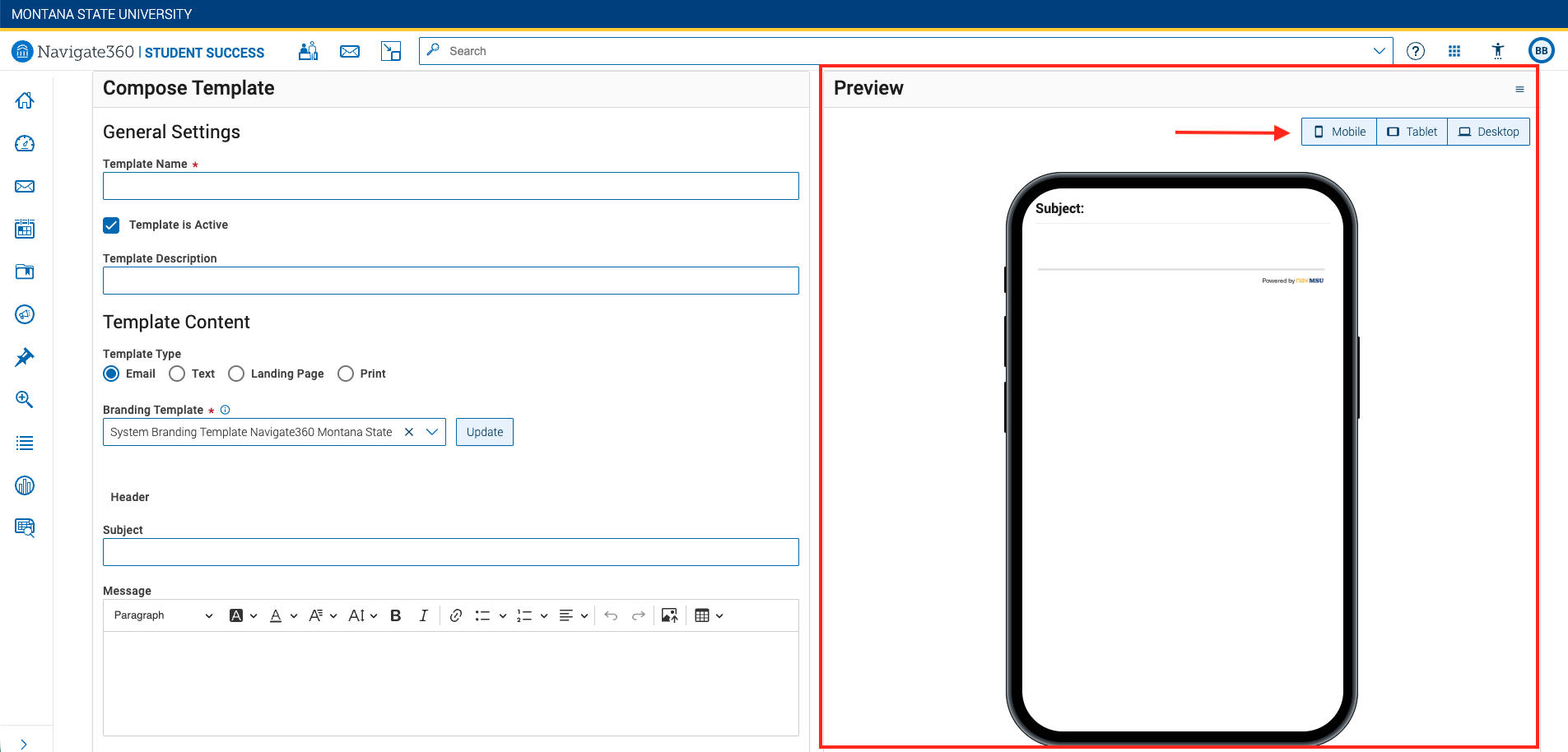Click the envelope icon in top navigation
Screen dimensions: 1568x752
[x=350, y=51]
